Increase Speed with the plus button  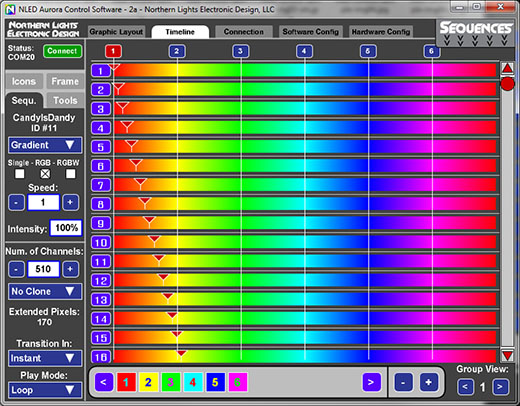[70, 202]
